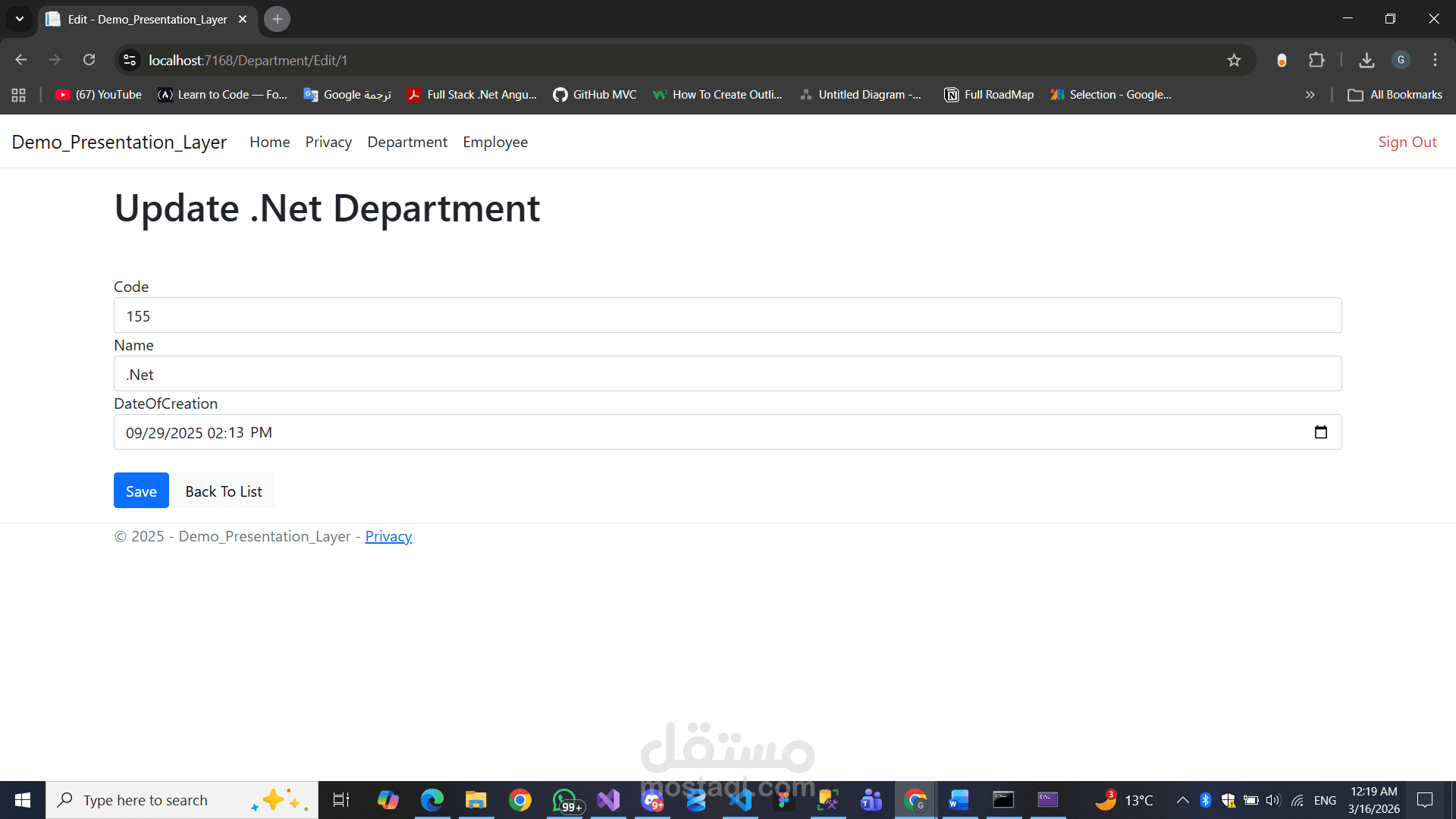Expand the hidden bookmarks overflow chevron

[1310, 95]
